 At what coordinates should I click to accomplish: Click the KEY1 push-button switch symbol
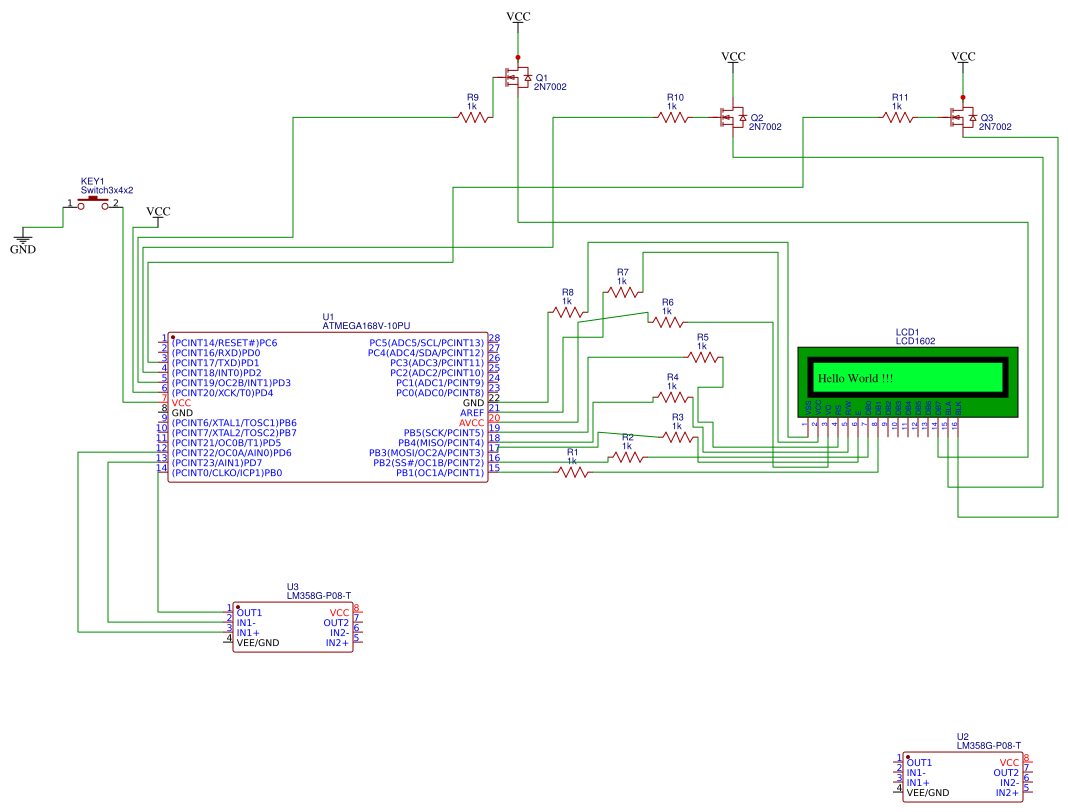coord(93,203)
